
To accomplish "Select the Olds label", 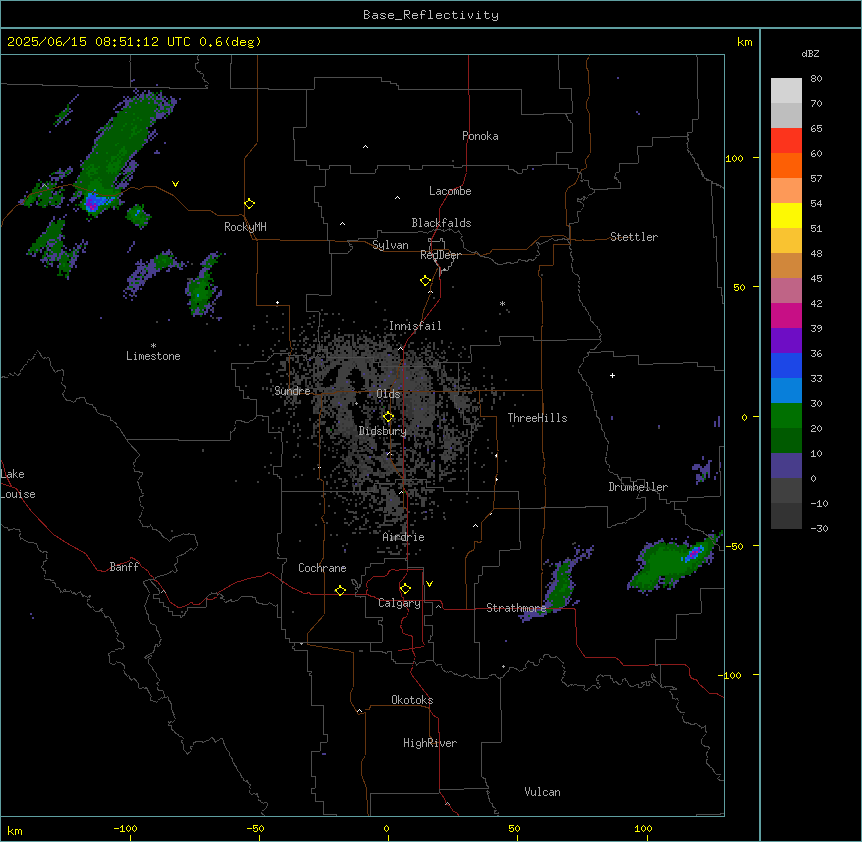I will 388,394.
